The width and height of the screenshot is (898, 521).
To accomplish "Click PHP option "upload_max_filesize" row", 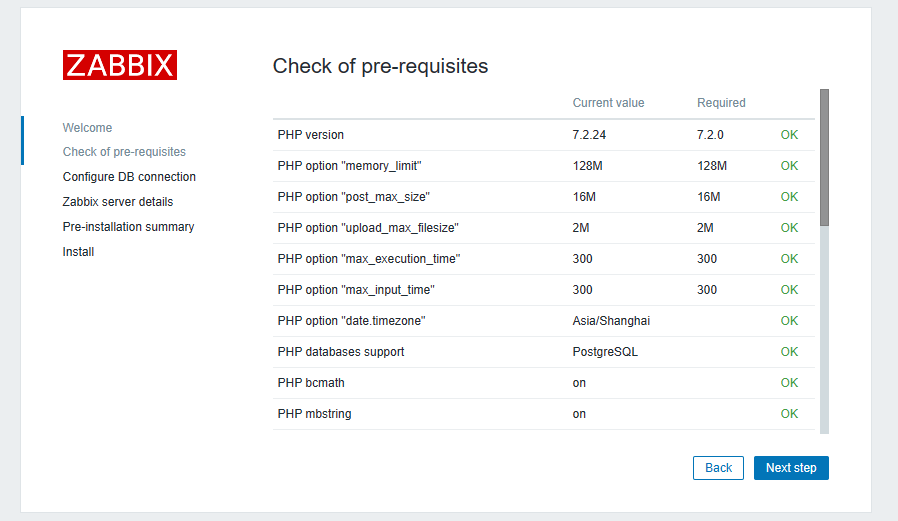I will (368, 228).
